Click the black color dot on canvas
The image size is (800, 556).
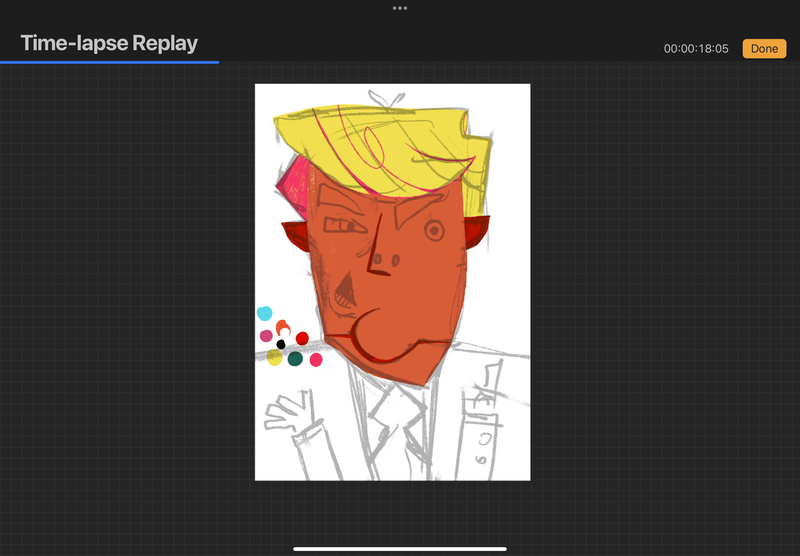(281, 344)
